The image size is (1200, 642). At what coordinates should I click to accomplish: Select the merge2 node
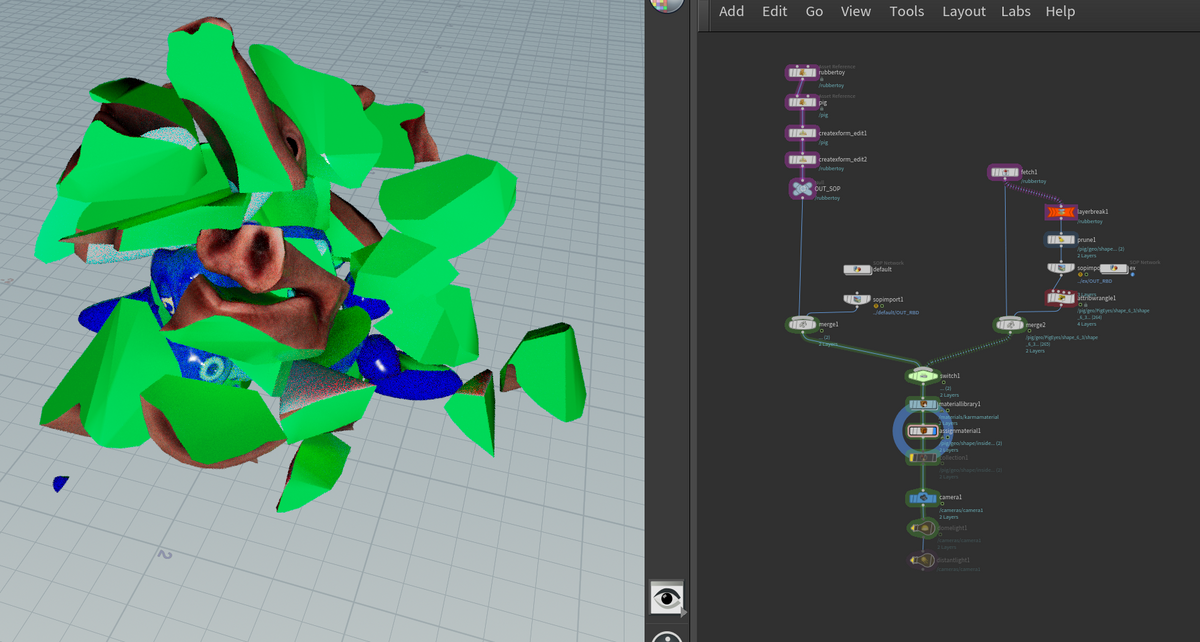(1009, 325)
